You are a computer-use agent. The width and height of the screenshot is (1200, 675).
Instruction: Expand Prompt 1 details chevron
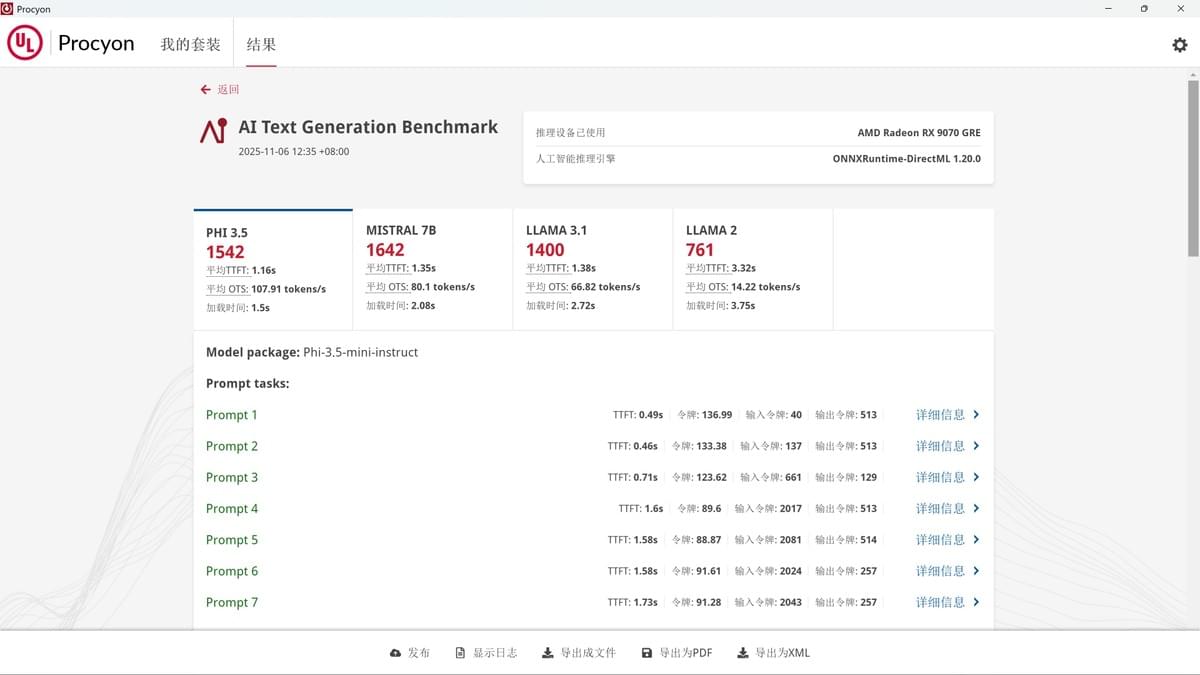[976, 415]
